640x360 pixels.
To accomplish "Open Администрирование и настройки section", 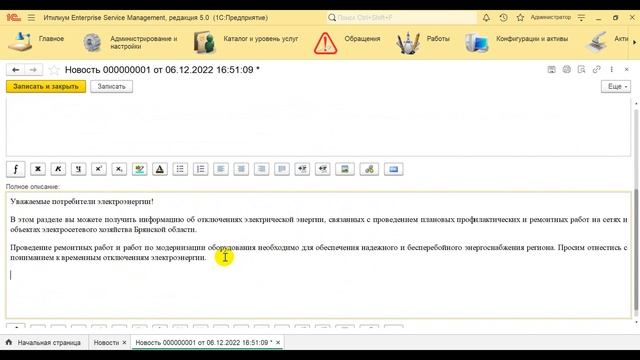I will 130,42.
